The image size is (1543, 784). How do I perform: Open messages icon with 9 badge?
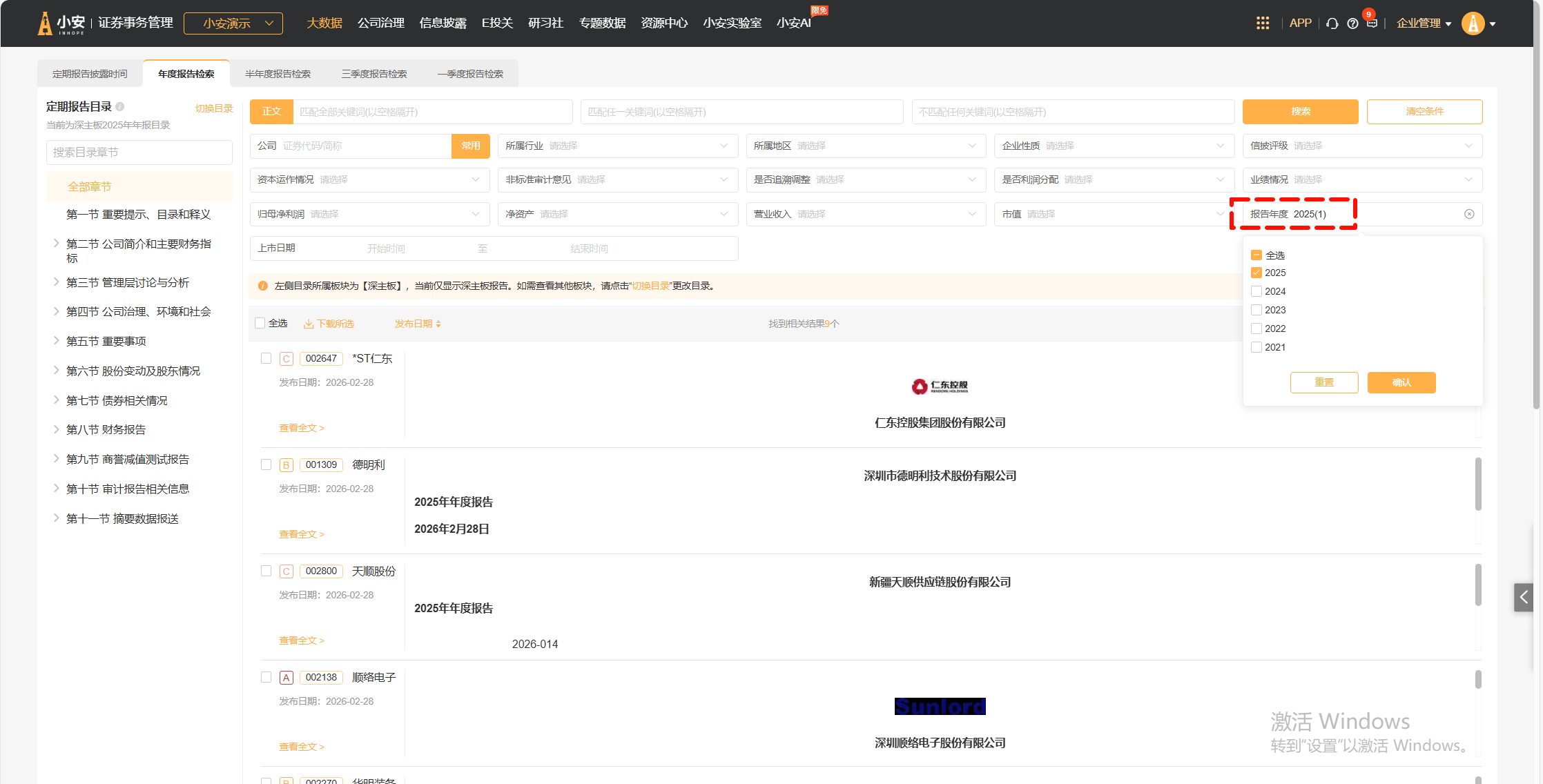pos(1372,23)
